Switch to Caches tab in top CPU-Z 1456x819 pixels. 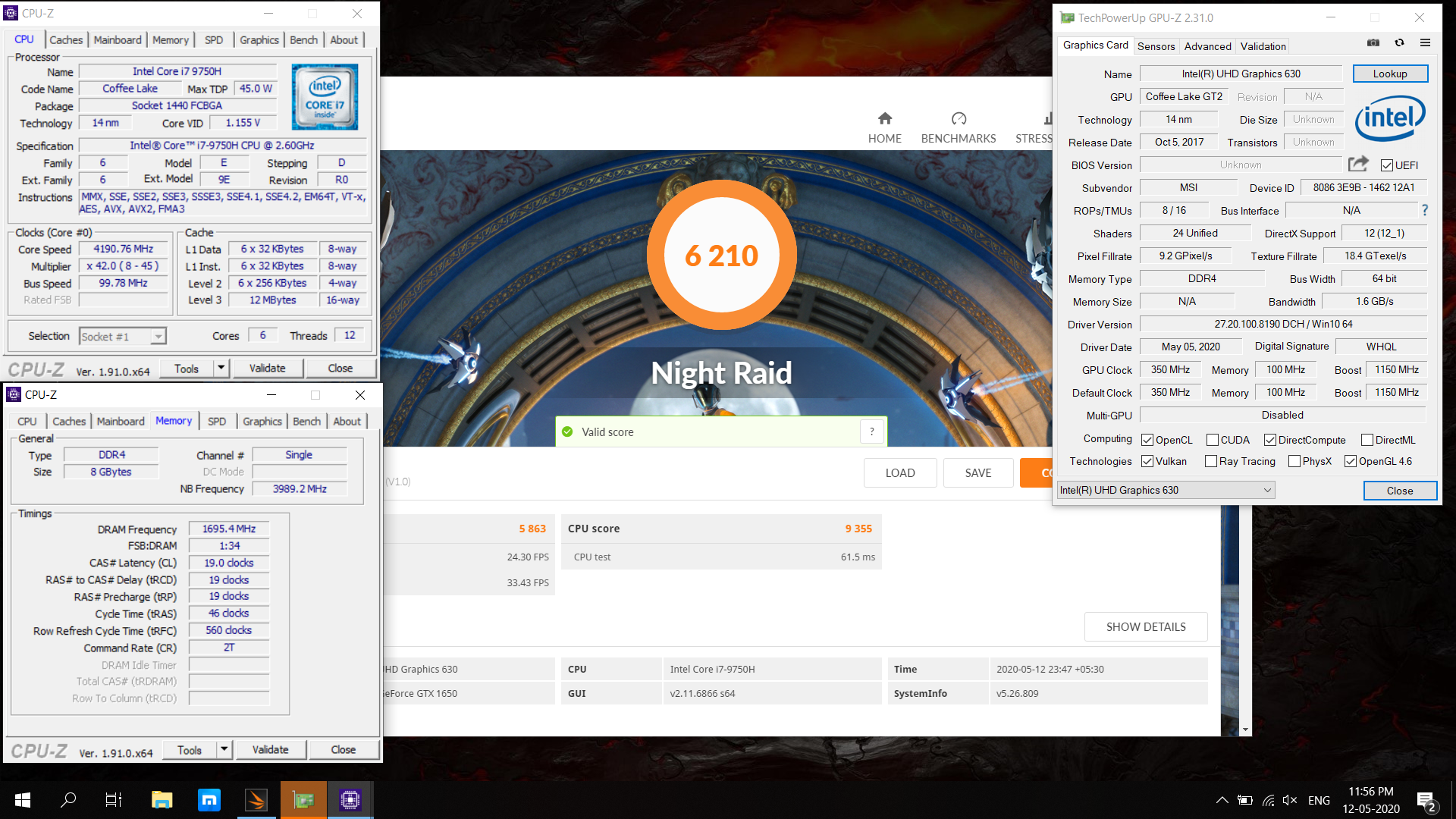point(66,39)
